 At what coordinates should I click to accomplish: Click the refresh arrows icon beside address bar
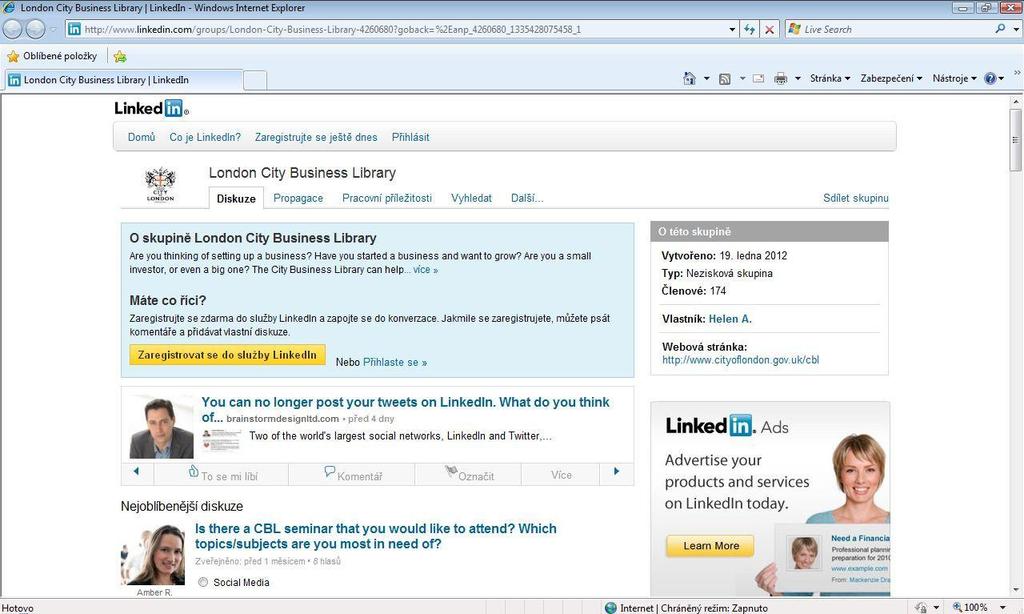(749, 29)
